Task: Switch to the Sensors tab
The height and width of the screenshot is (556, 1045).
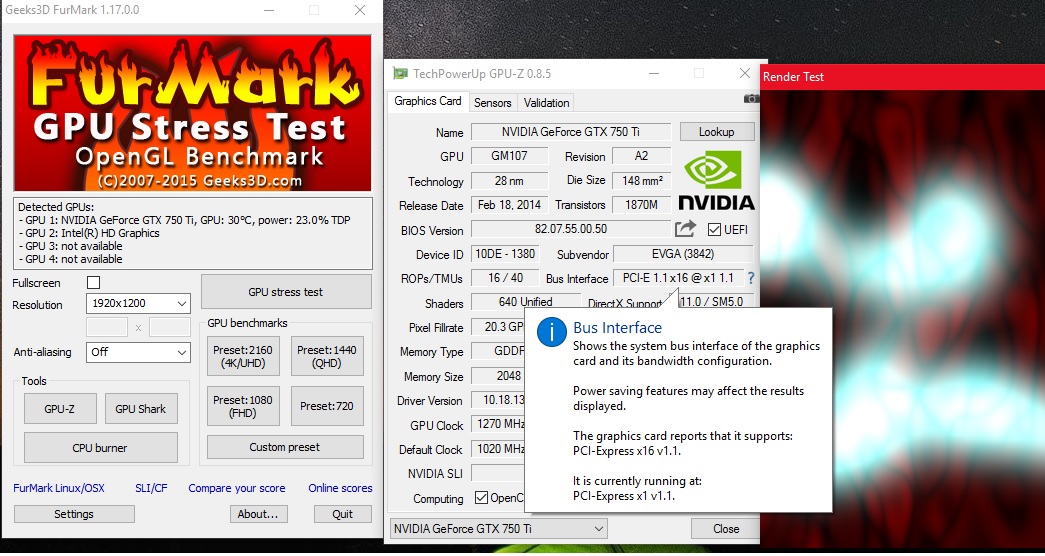Action: coord(493,103)
